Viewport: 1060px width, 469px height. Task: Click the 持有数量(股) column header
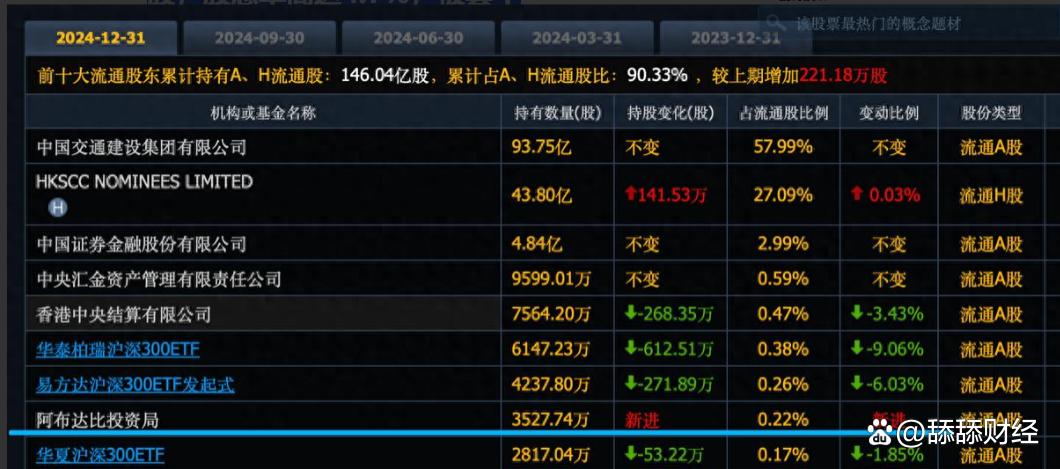click(x=557, y=113)
